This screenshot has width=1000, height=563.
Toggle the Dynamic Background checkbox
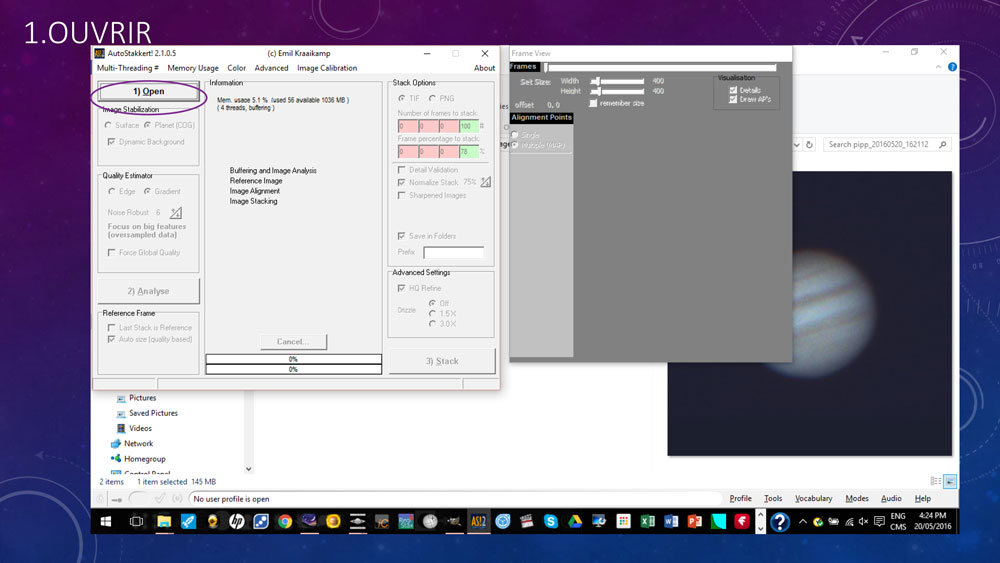point(112,142)
